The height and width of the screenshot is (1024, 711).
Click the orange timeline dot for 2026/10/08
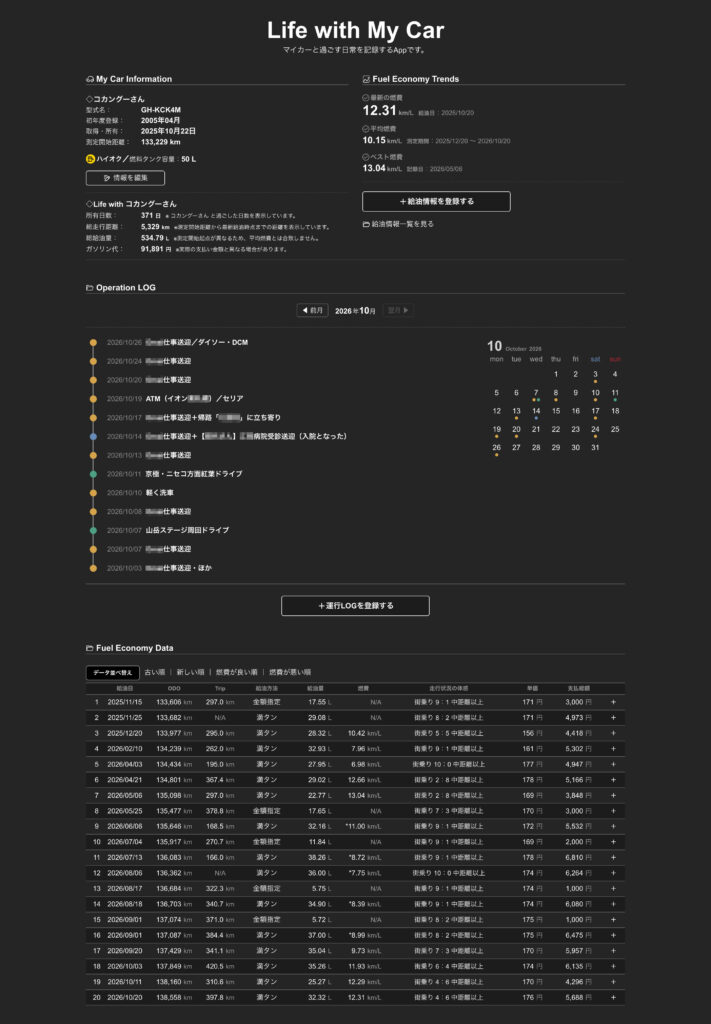coord(93,511)
